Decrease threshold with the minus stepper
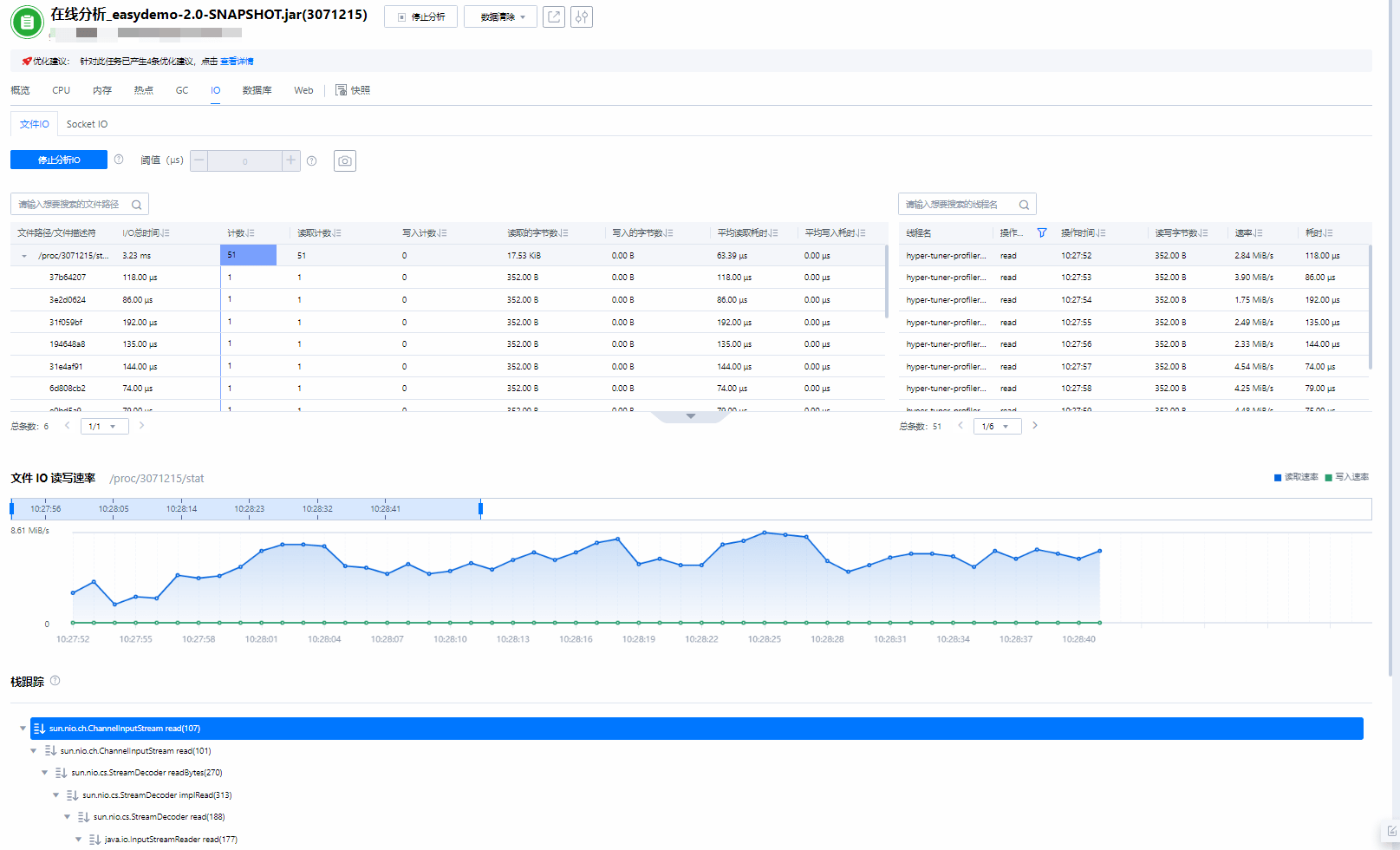Image resolution: width=1400 pixels, height=850 pixels. tap(199, 160)
